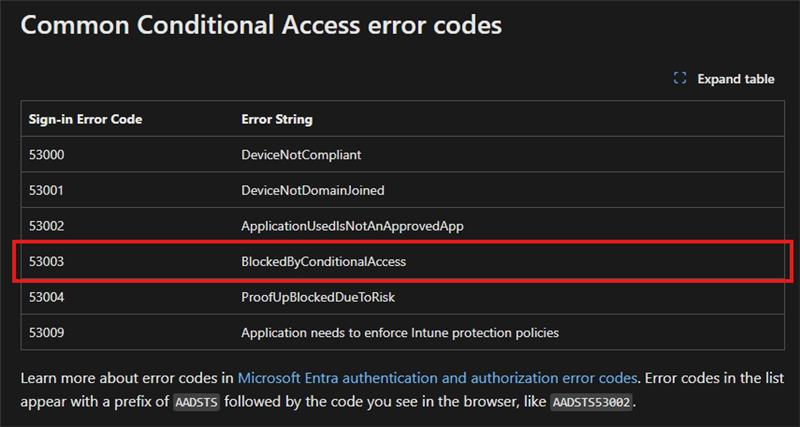The width and height of the screenshot is (800, 427).
Task: Click the Common Conditional Access error codes heading
Action: 261,26
